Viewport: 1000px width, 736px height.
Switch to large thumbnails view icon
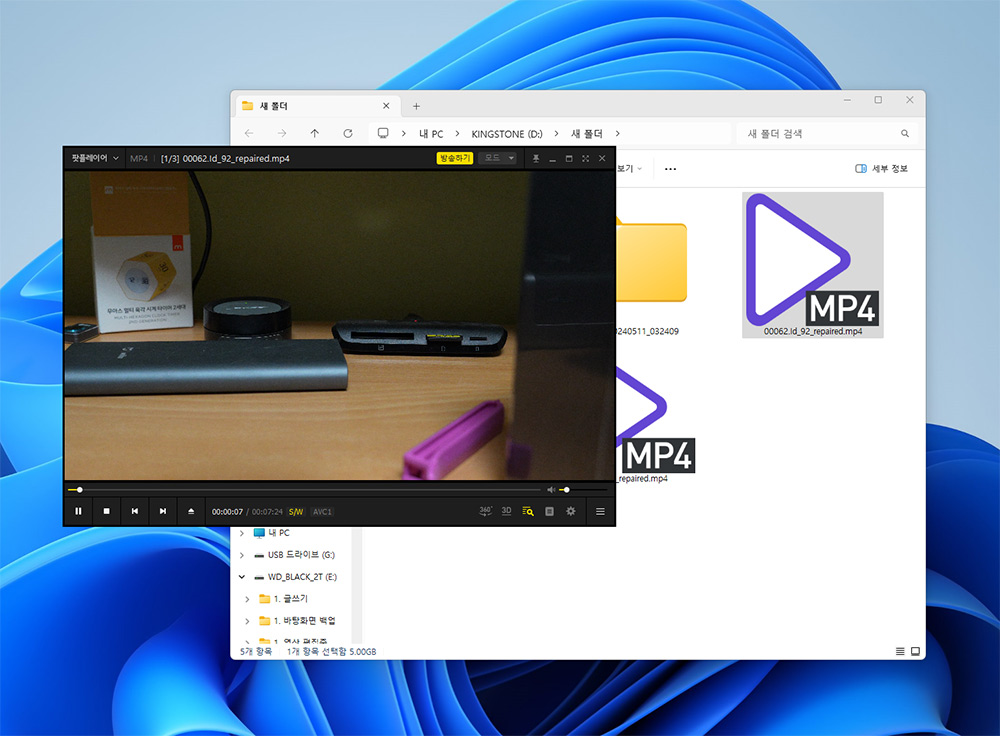(915, 651)
